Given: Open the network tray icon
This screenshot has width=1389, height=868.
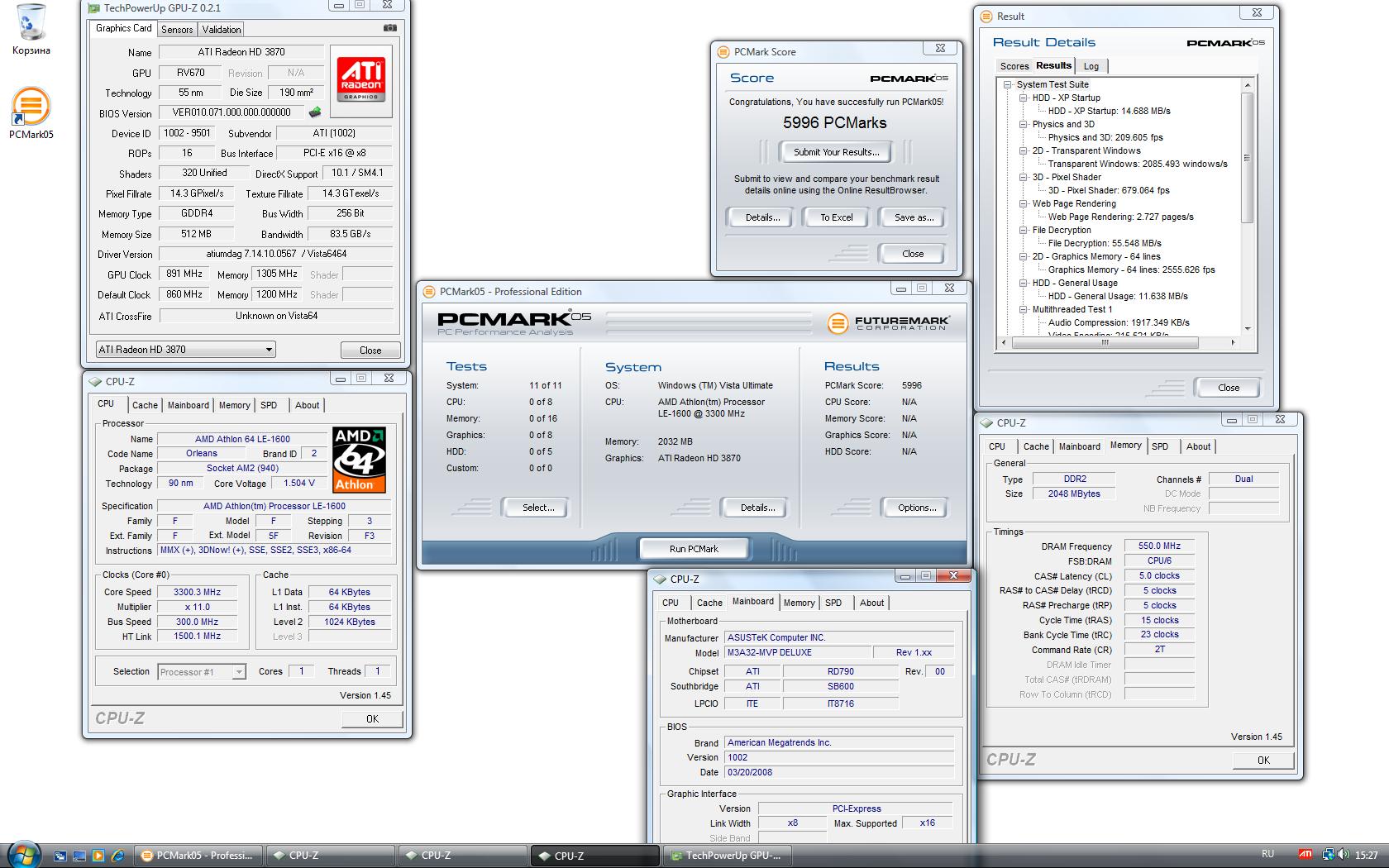Looking at the screenshot, I should (1328, 855).
